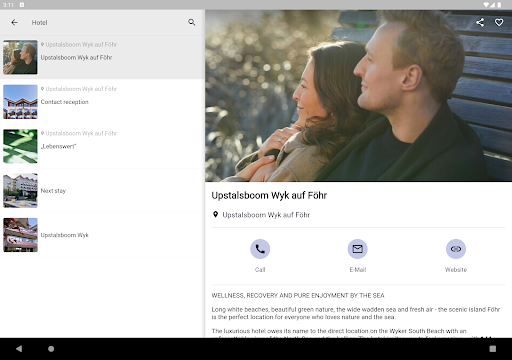Viewport: 512px width, 360px height.
Task: Select the Next stay list item
Action: coord(102,190)
